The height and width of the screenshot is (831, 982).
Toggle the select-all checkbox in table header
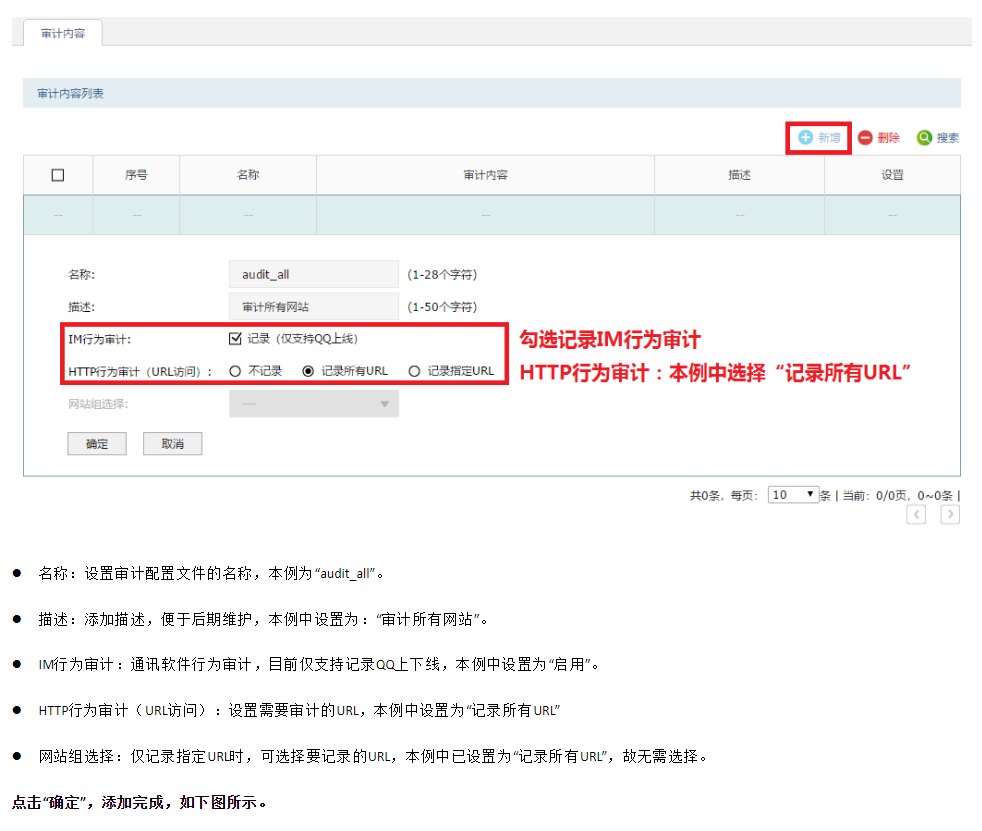(x=58, y=175)
